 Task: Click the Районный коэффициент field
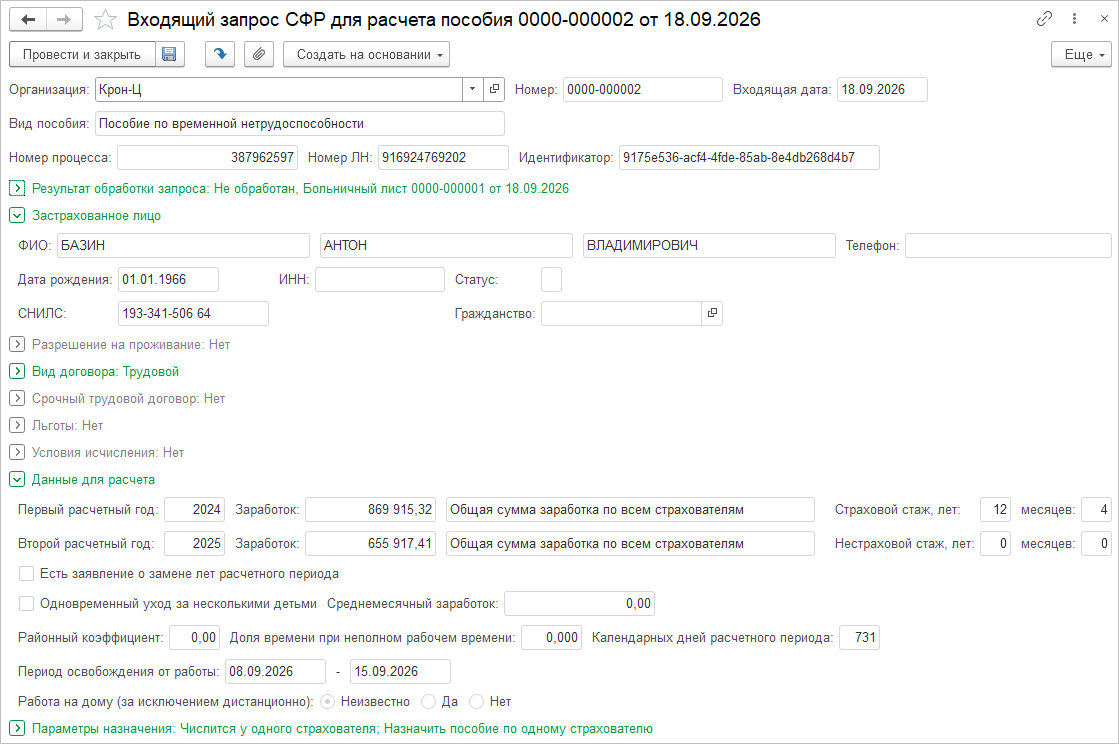pos(195,638)
